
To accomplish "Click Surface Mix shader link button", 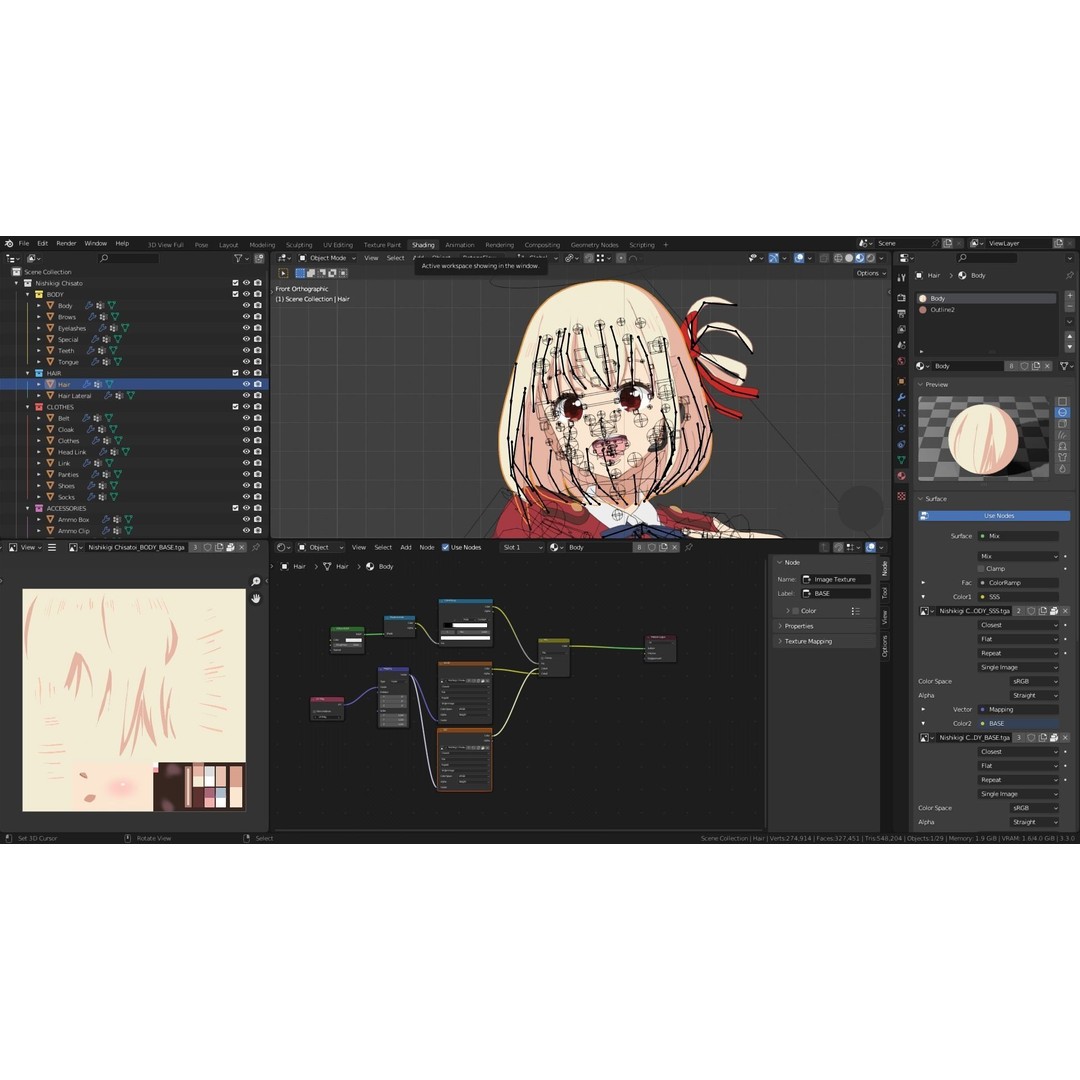I will pos(1018,536).
